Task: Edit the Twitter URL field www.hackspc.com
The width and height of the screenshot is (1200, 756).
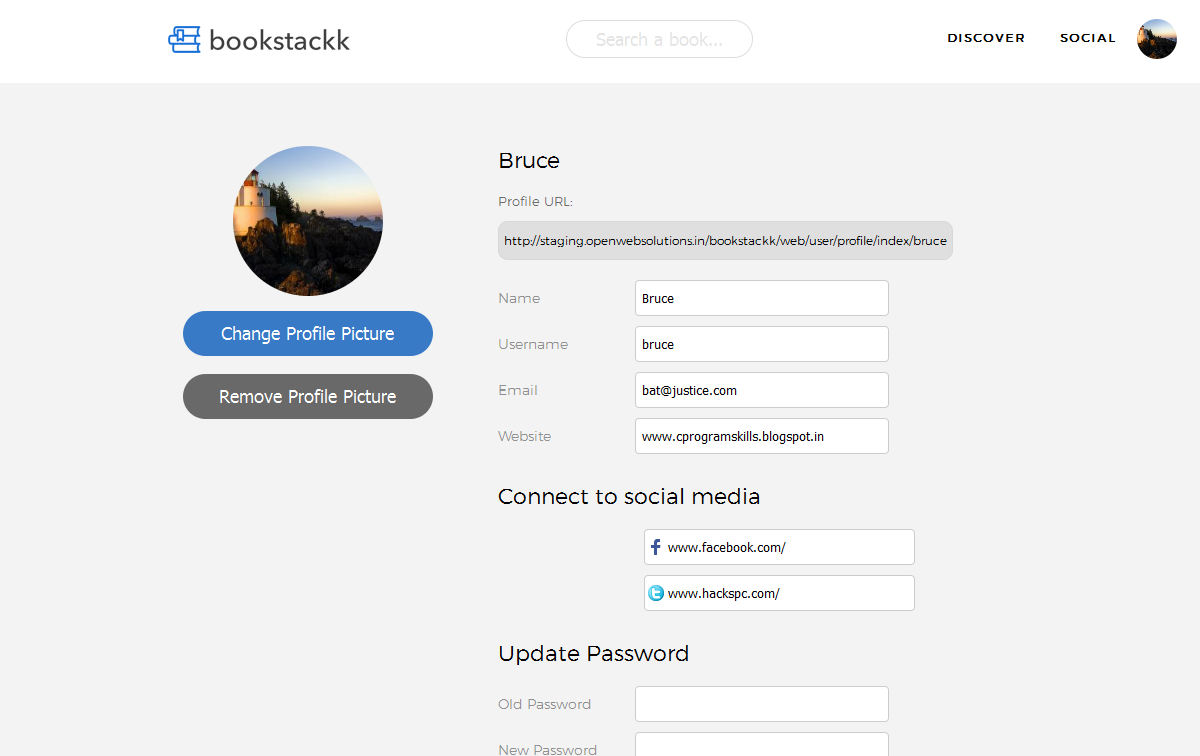Action: [788, 593]
